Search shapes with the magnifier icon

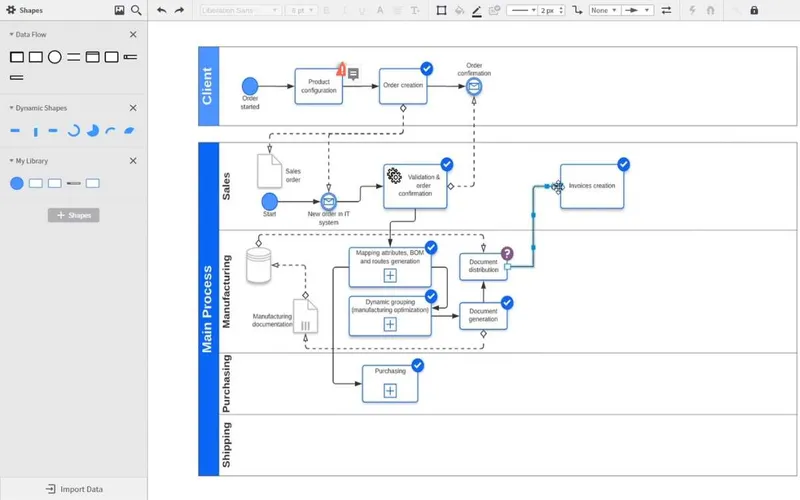(136, 10)
